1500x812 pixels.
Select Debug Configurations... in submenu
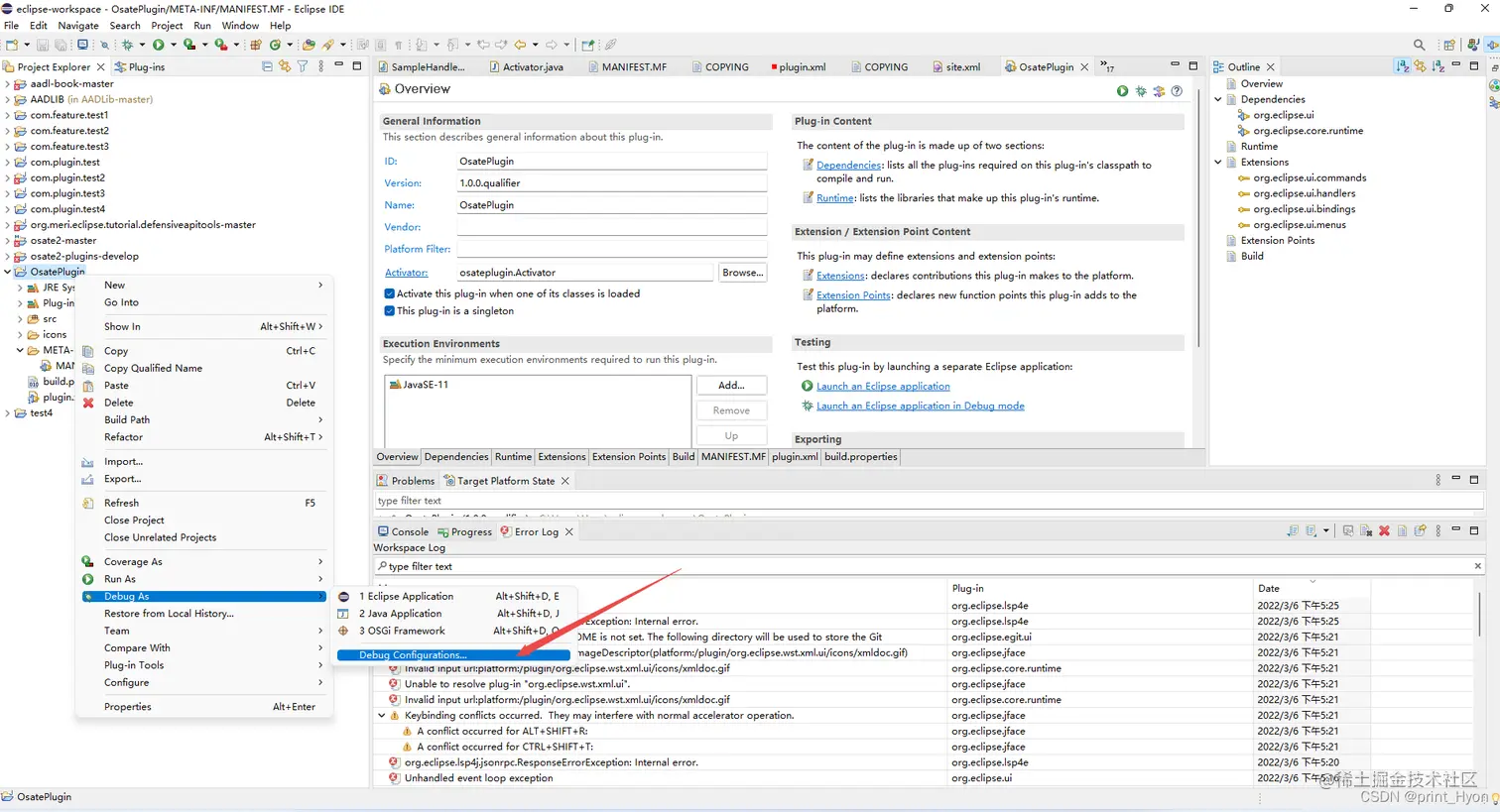[x=452, y=655]
